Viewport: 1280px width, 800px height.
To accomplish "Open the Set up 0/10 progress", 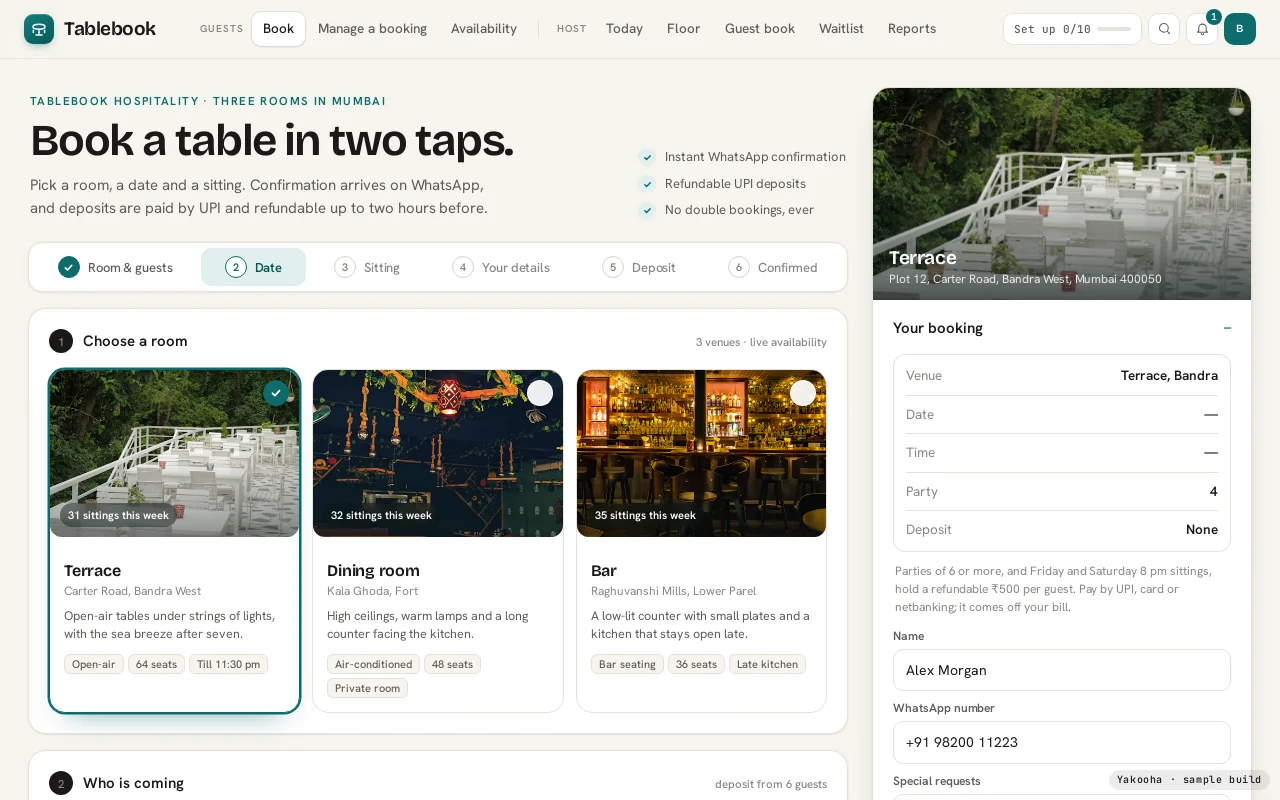I will tap(1072, 29).
